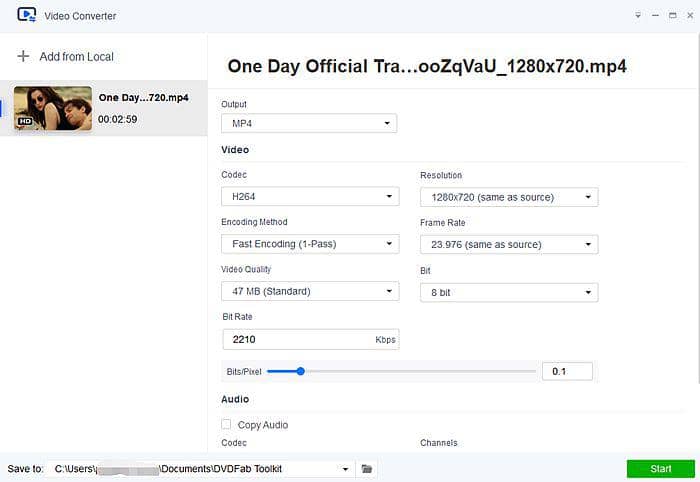Click the Video Converter app logo icon
This screenshot has height=482, width=700.
coord(27,16)
